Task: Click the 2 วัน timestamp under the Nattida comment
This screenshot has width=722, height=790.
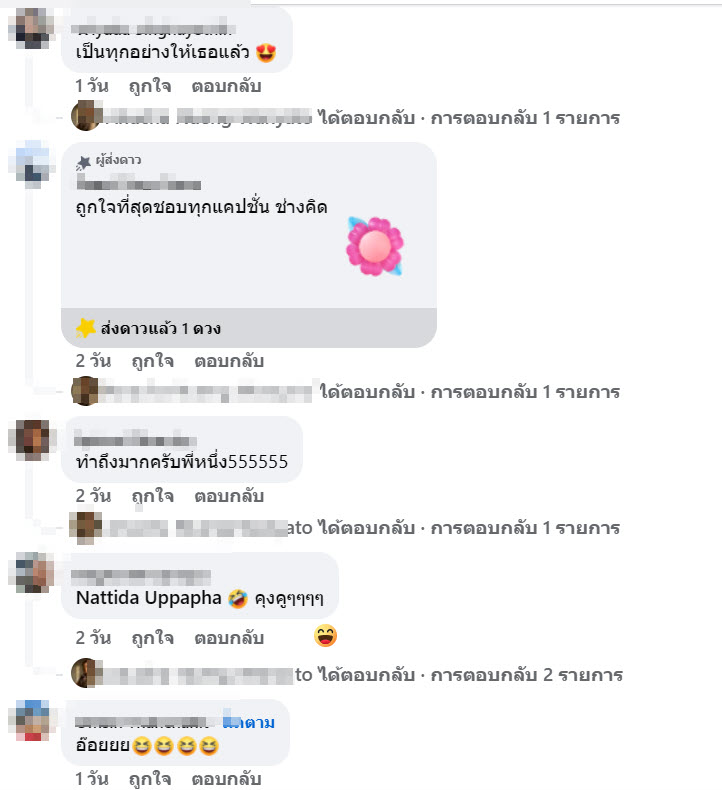Action: [93, 638]
